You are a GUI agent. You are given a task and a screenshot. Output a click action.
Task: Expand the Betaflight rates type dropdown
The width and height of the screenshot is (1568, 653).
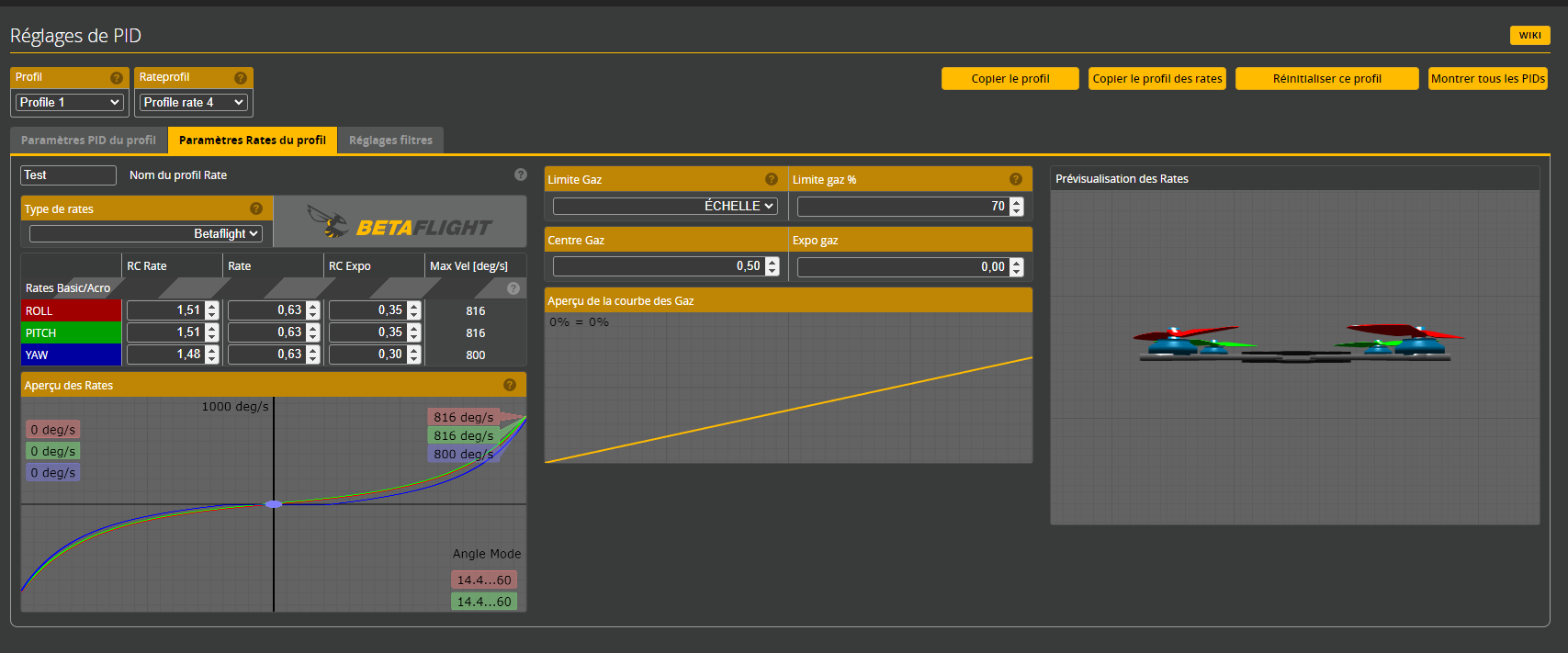146,234
